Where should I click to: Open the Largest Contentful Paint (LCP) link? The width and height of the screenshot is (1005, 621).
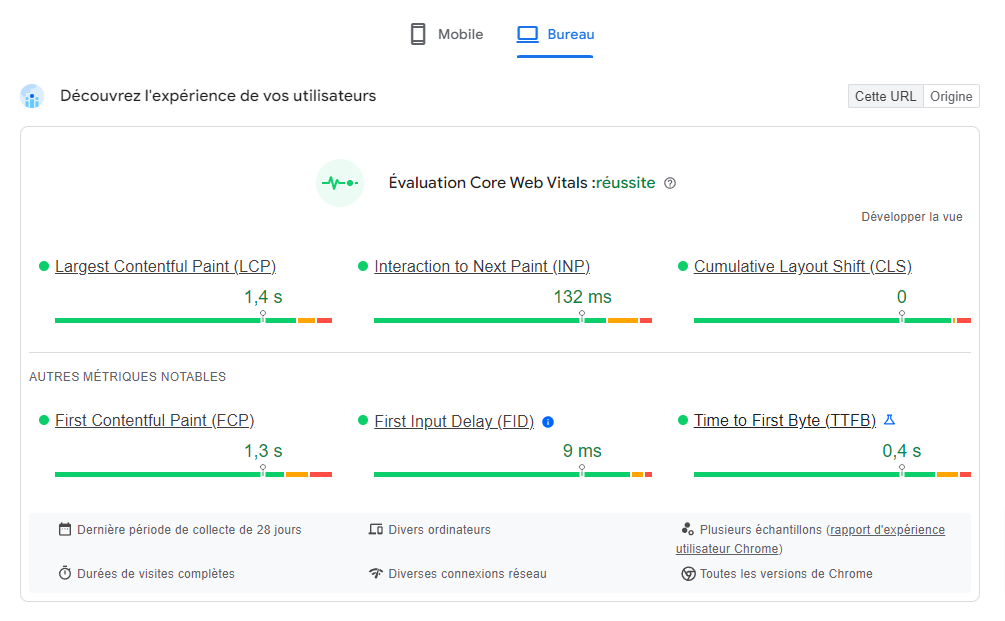165,267
